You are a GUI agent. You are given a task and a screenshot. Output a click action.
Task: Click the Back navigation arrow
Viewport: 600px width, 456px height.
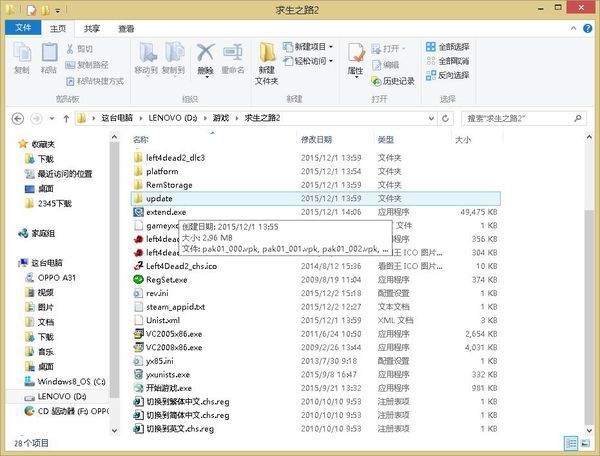18,119
